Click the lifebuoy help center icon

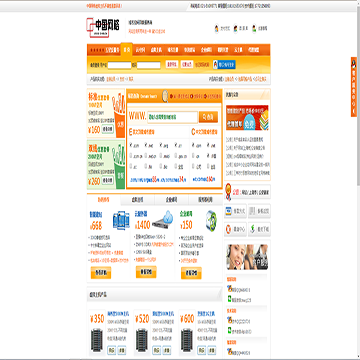(229, 229)
